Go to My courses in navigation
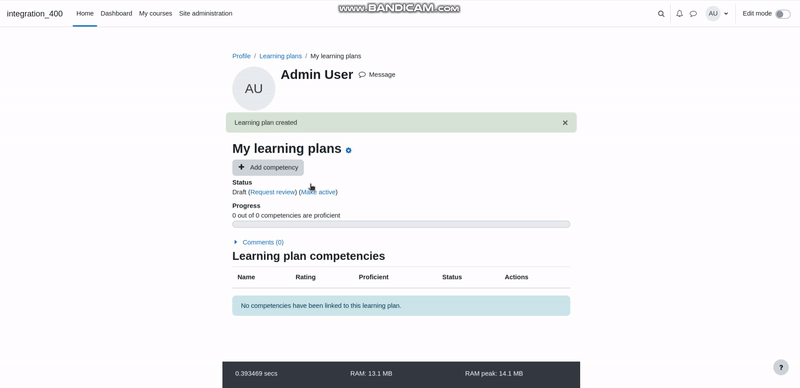The height and width of the screenshot is (388, 800). [x=155, y=14]
